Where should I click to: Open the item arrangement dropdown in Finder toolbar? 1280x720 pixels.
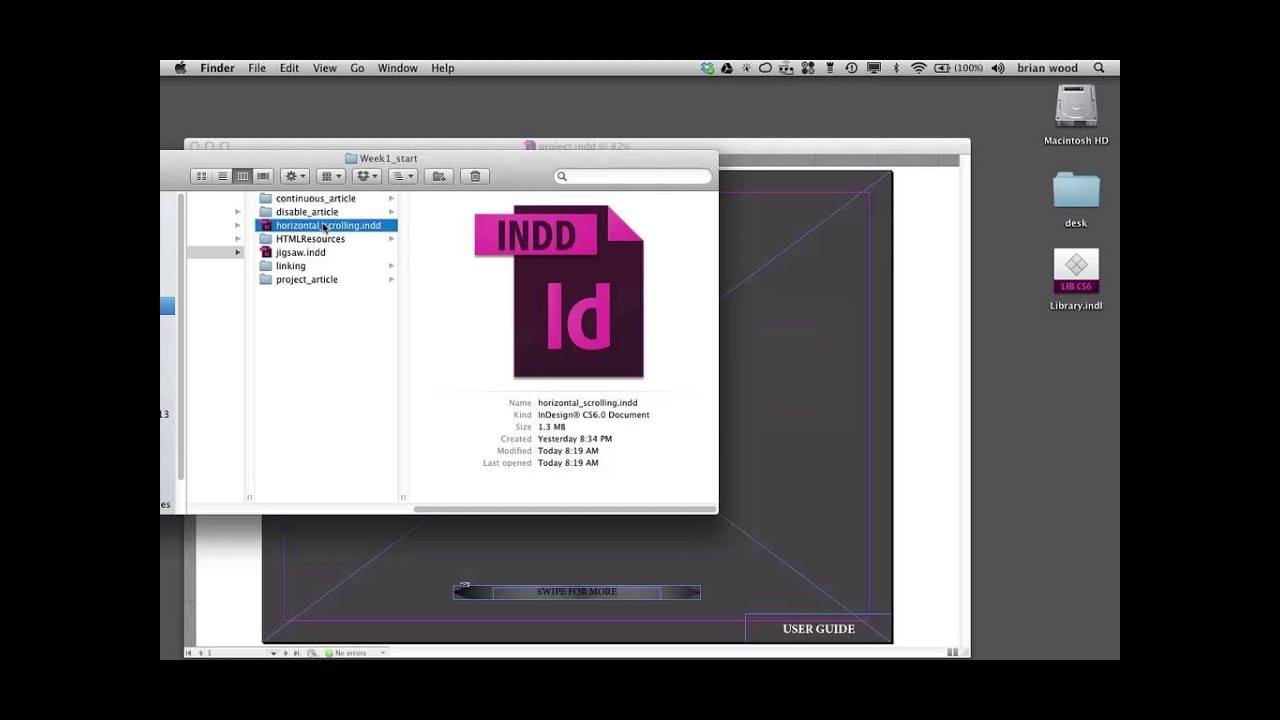coord(330,176)
